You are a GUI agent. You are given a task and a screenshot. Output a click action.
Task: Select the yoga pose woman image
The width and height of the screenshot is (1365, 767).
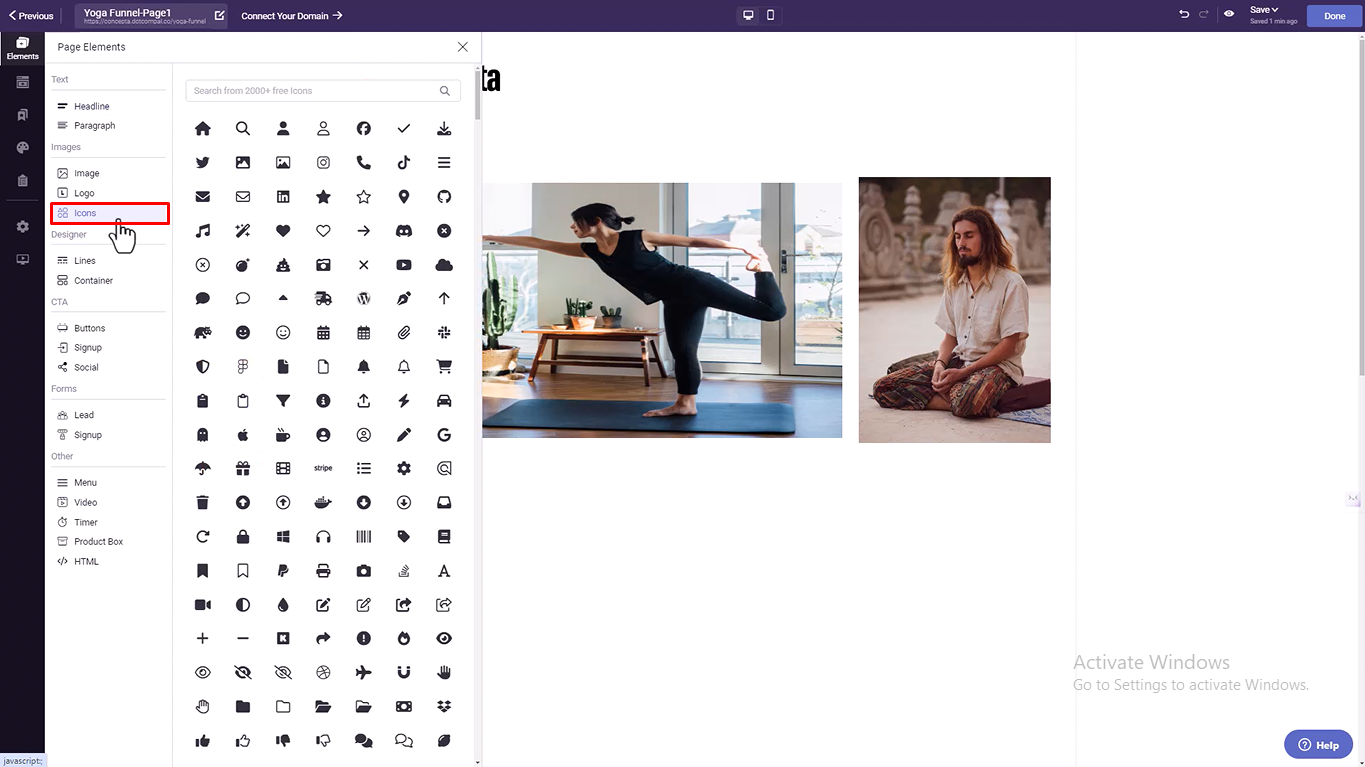pyautogui.click(x=662, y=310)
